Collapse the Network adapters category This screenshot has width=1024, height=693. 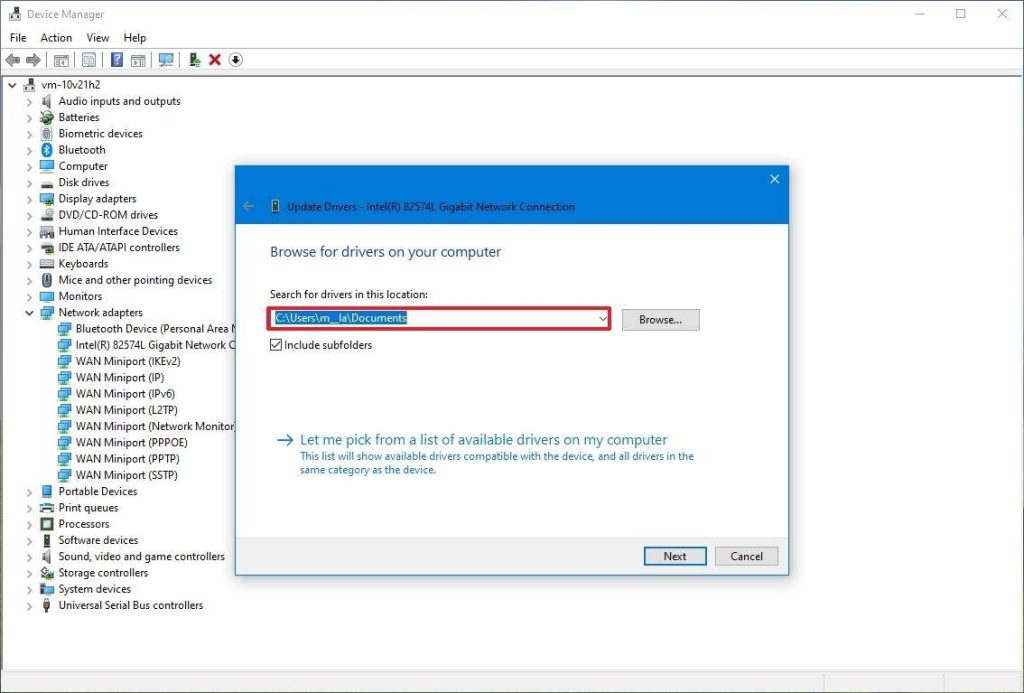coord(29,313)
